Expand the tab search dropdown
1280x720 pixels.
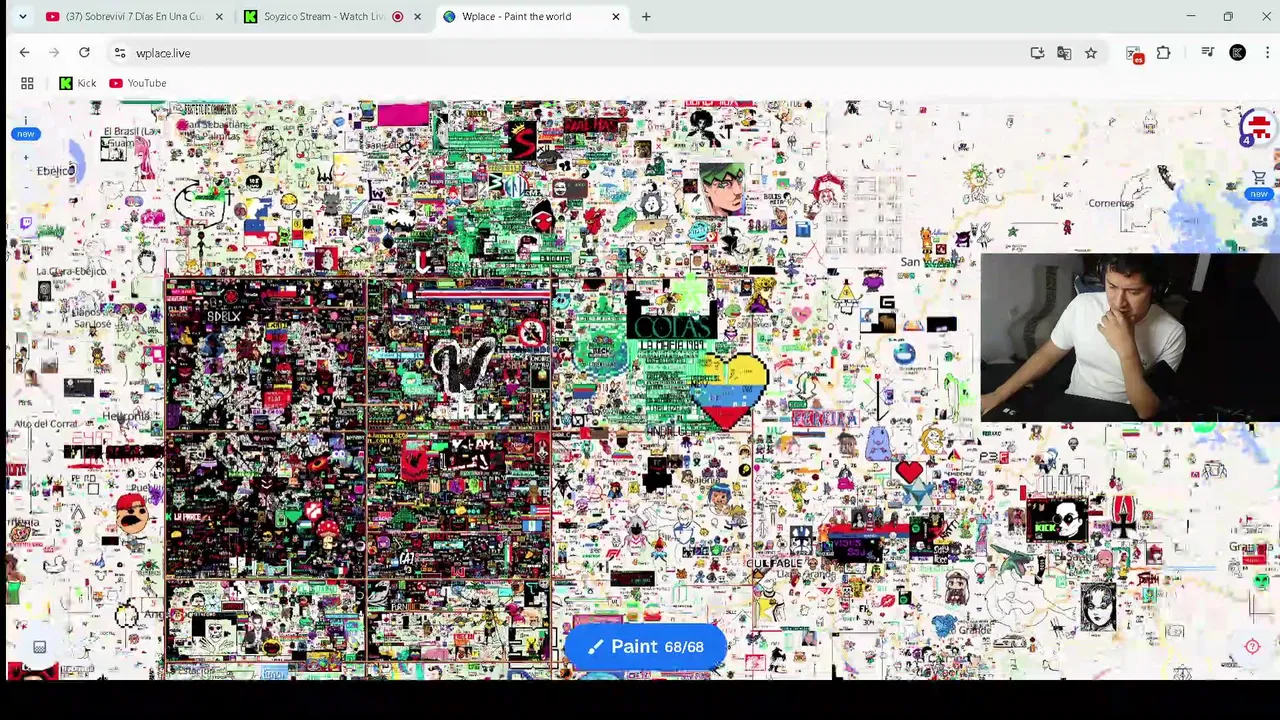click(22, 16)
